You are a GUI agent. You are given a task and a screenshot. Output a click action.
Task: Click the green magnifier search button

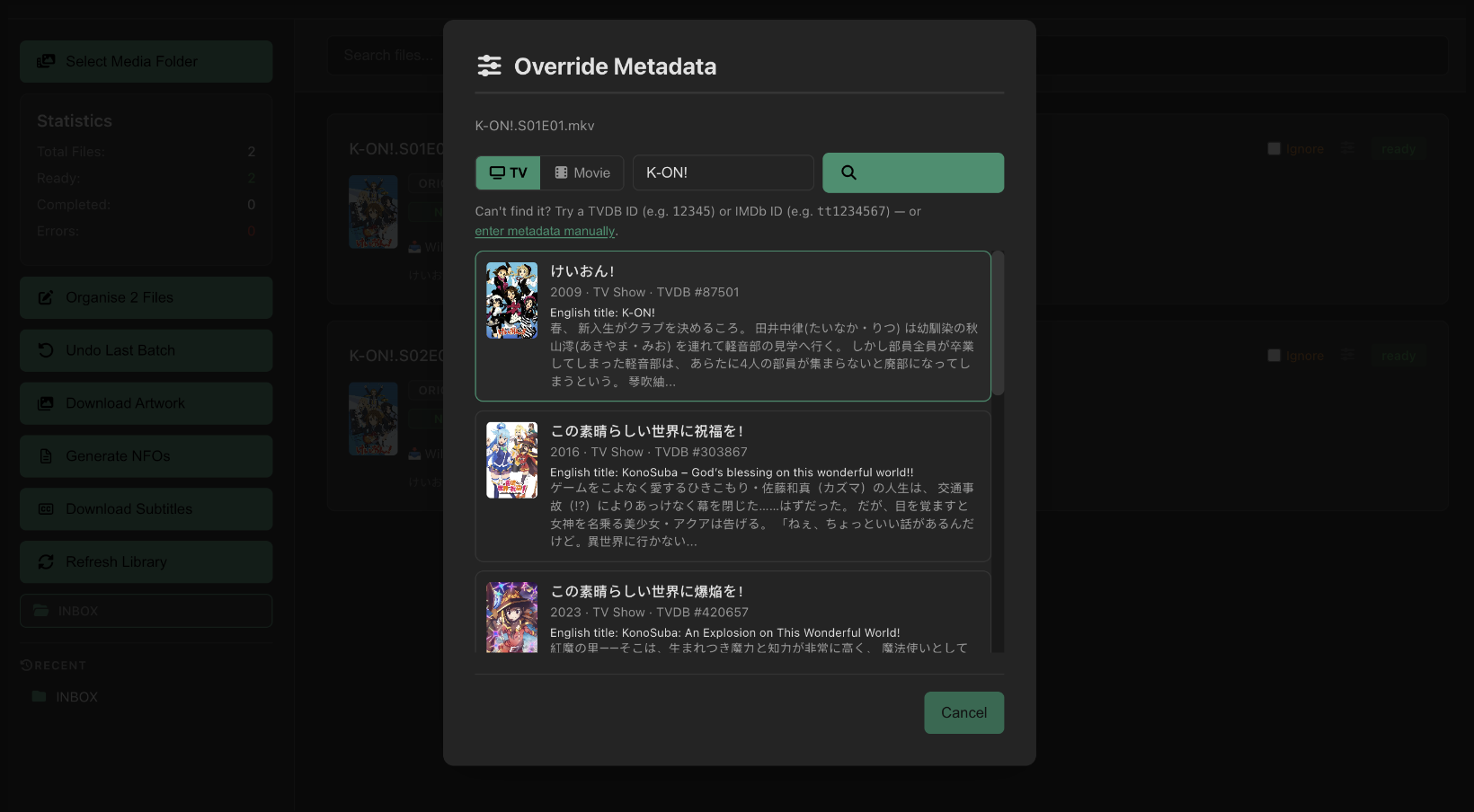tap(913, 172)
